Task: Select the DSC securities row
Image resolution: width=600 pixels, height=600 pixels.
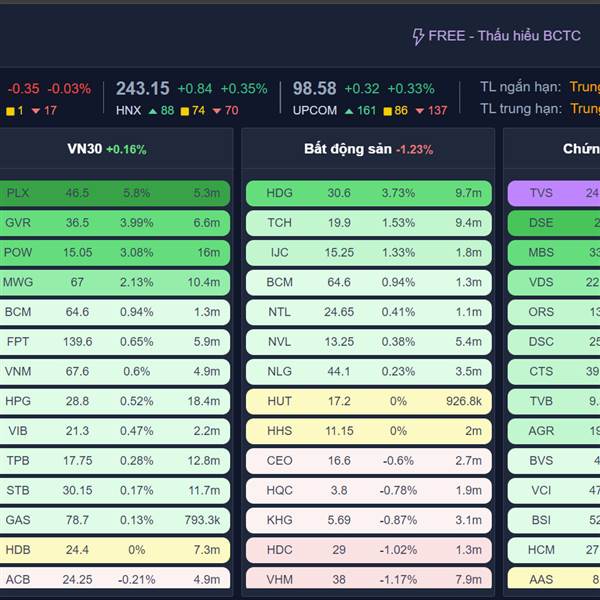Action: (554, 342)
